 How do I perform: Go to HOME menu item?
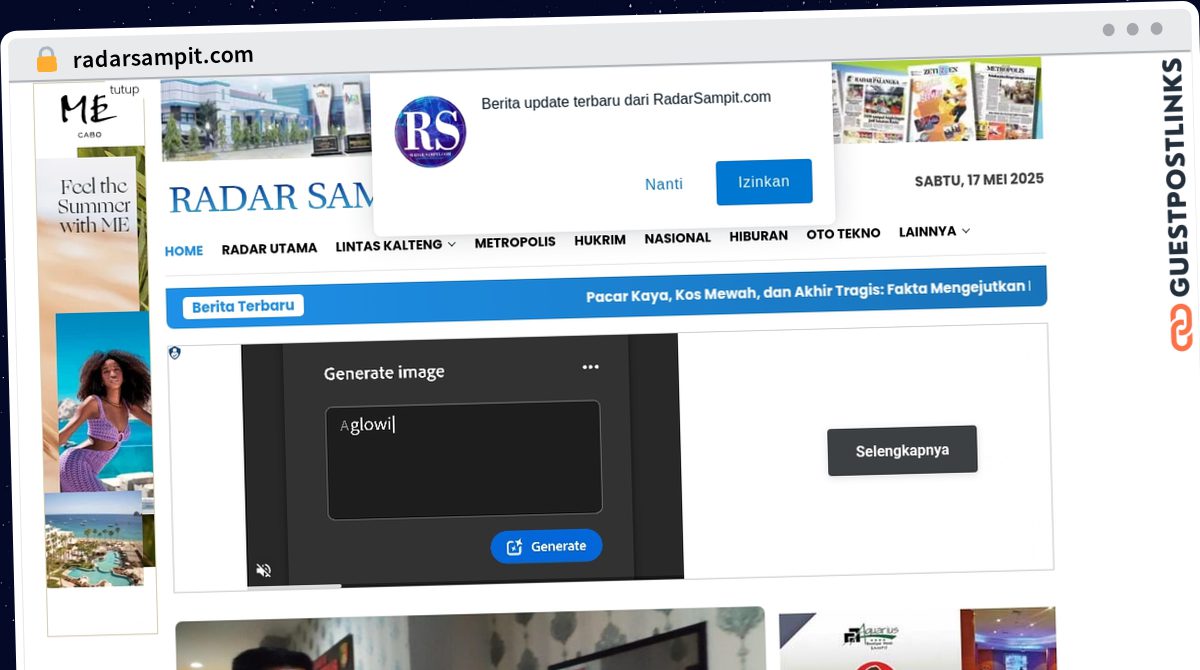pyautogui.click(x=184, y=251)
